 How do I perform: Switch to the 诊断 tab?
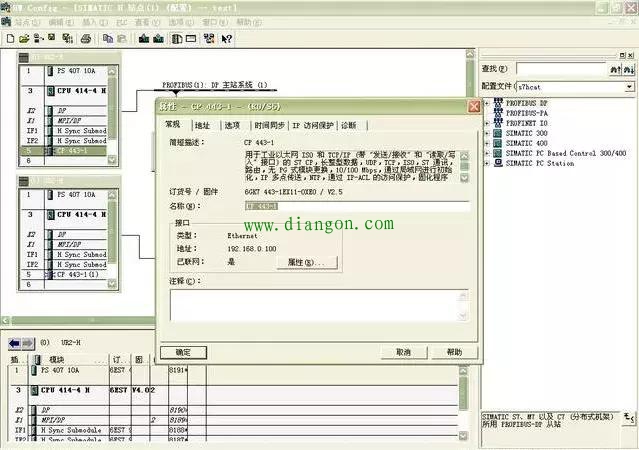coord(349,126)
